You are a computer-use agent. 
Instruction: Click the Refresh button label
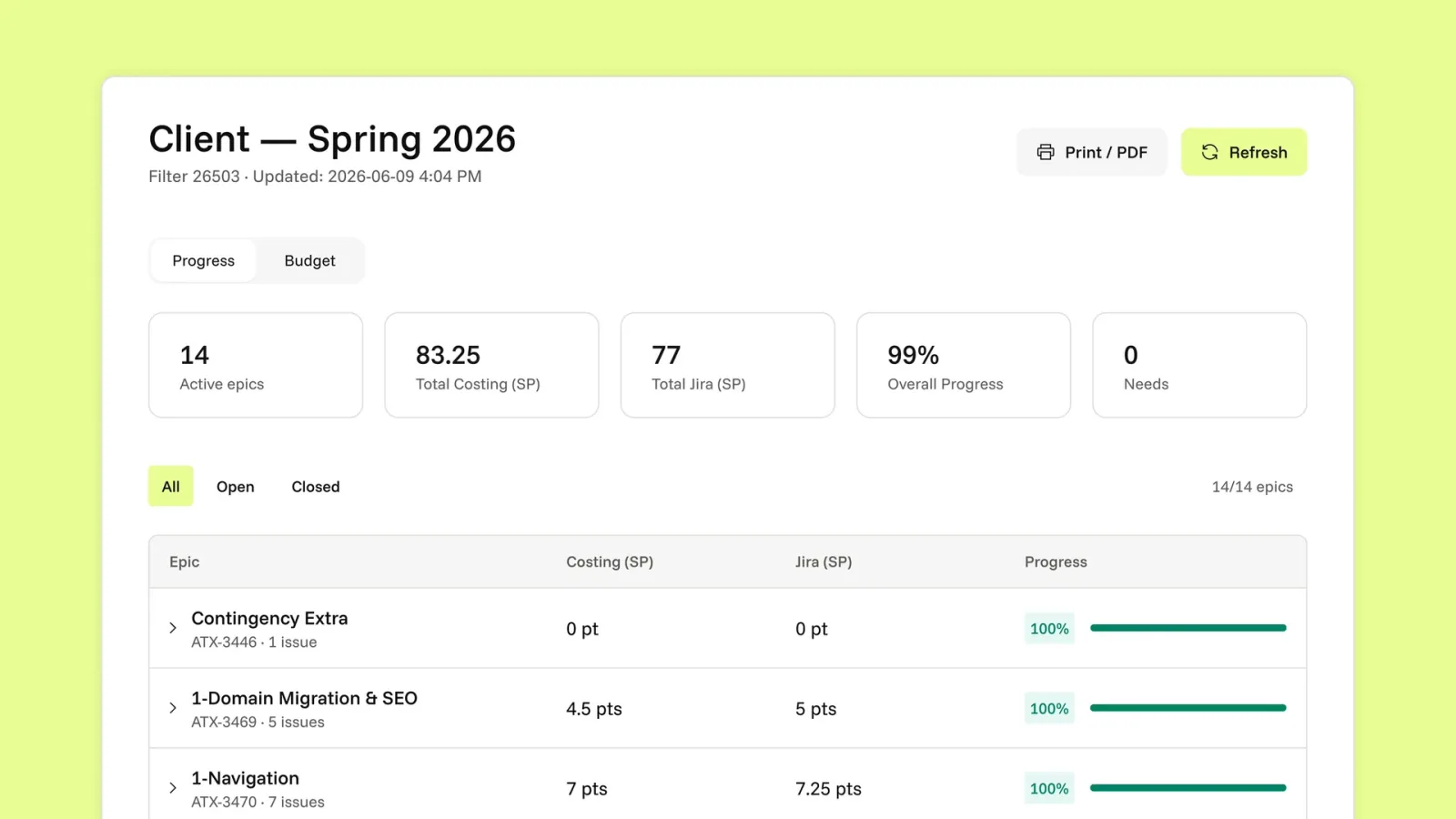click(1258, 152)
